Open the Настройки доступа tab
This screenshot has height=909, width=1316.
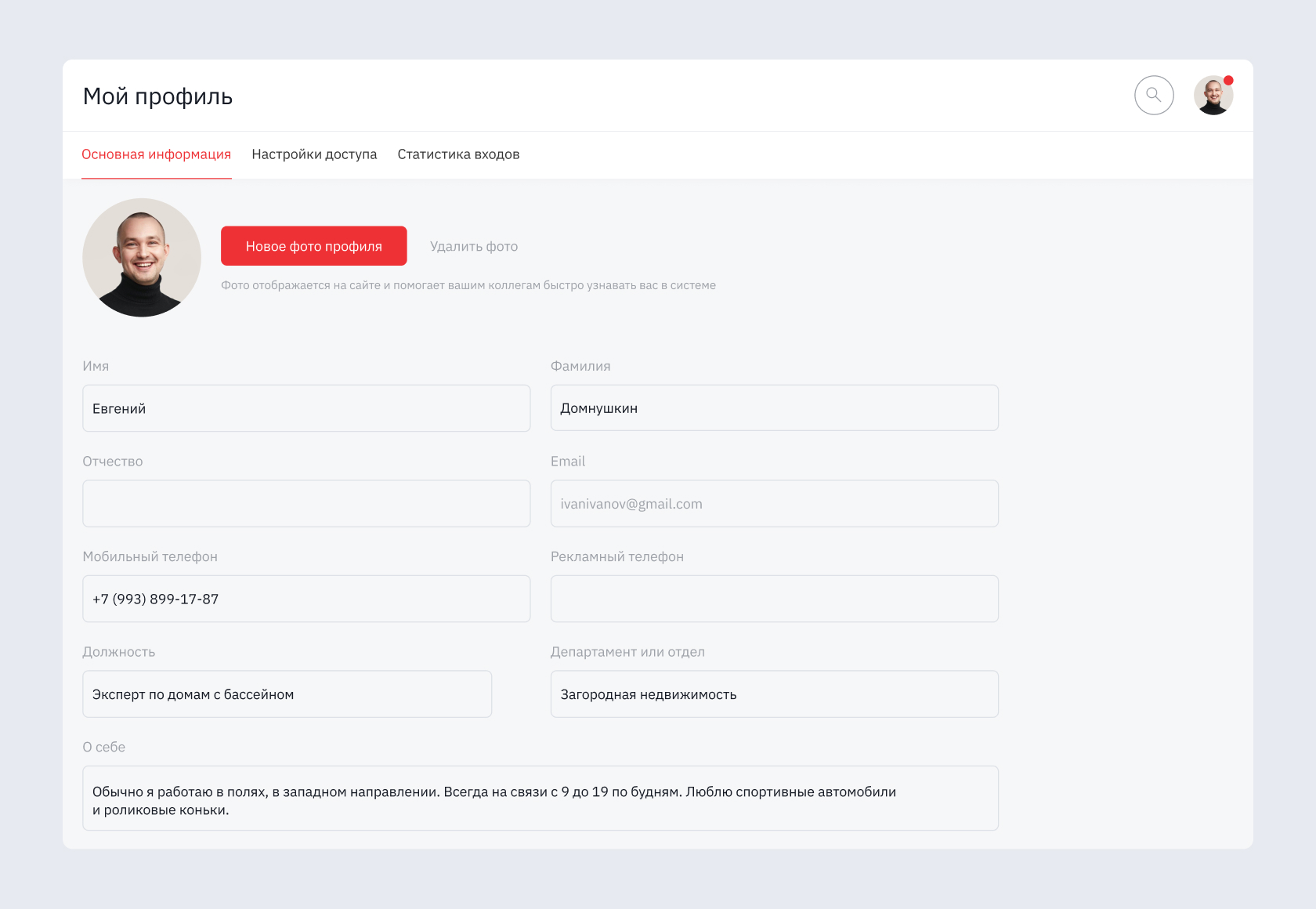point(314,154)
